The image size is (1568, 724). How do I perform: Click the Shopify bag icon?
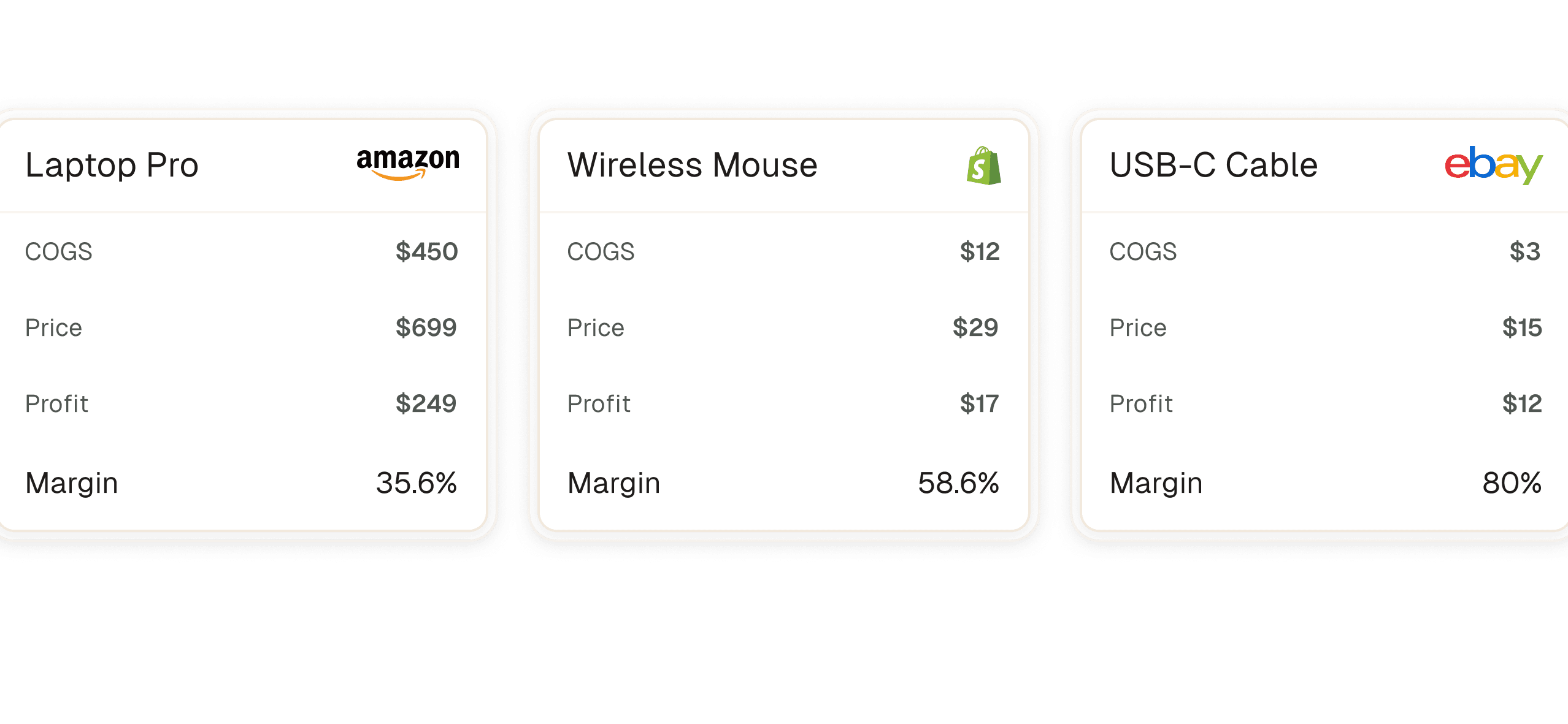coord(983,166)
